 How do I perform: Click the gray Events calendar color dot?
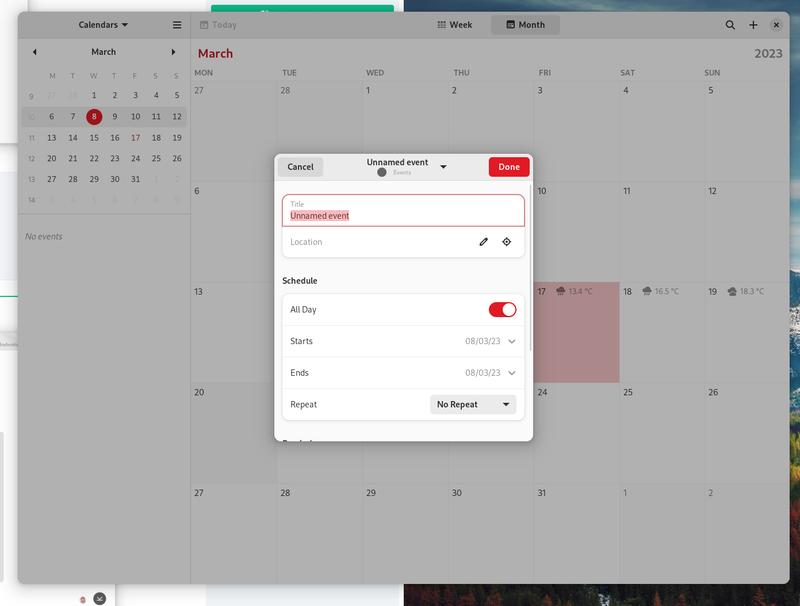382,172
